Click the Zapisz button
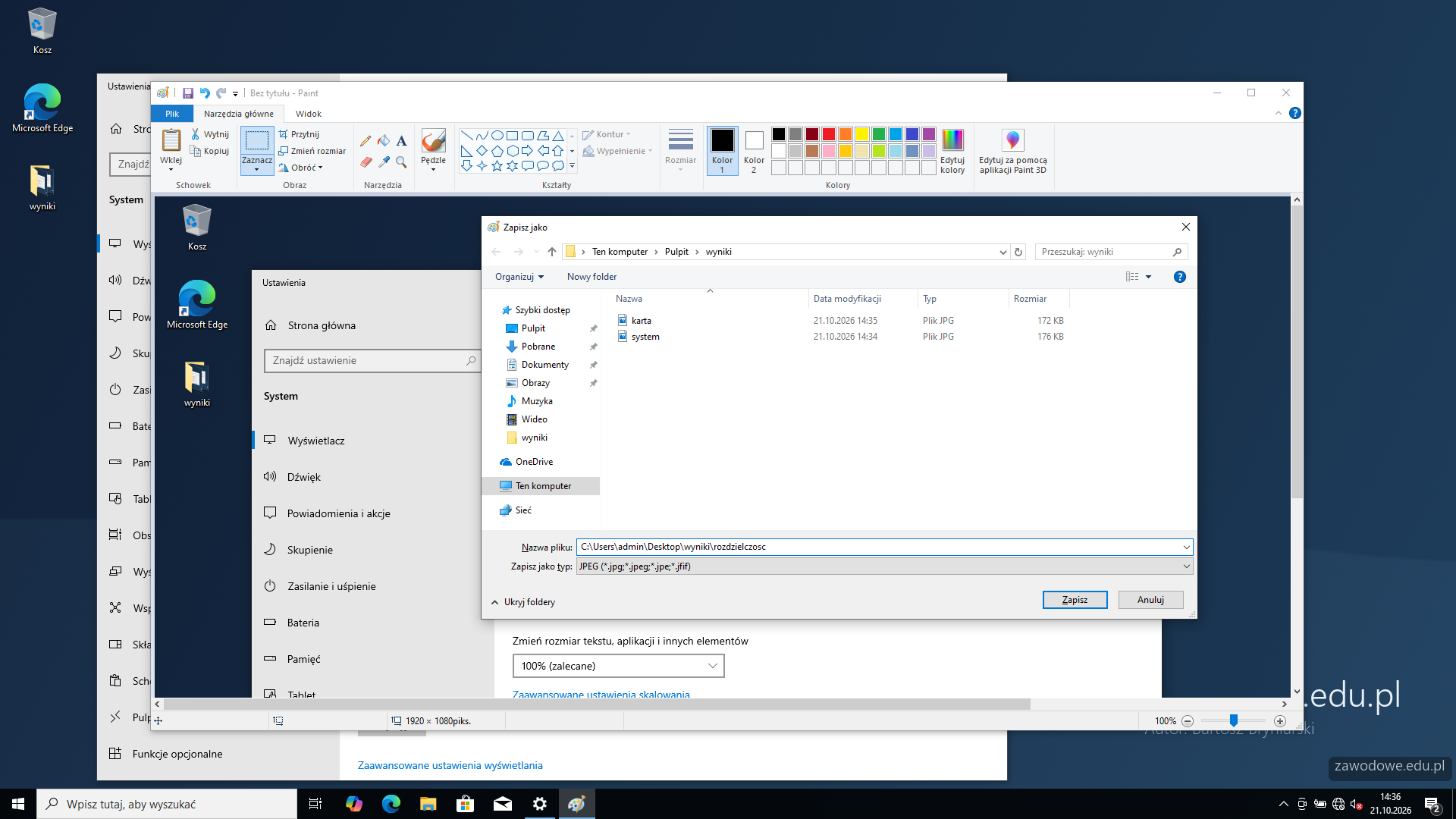This screenshot has height=819, width=1456. 1075,600
